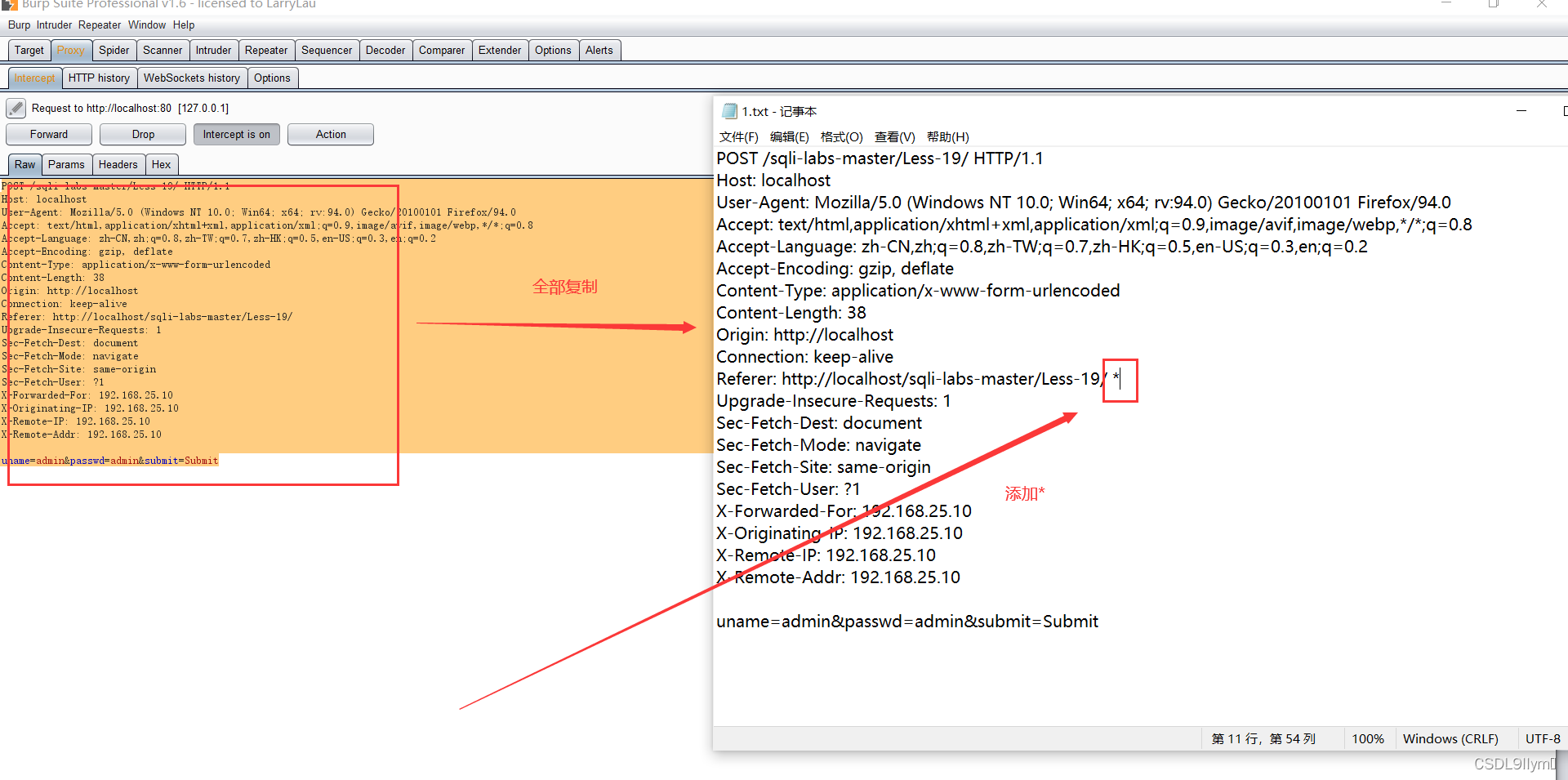Click the pencil edit icon beside Request label
This screenshot has height=780, width=1568.
coord(16,108)
